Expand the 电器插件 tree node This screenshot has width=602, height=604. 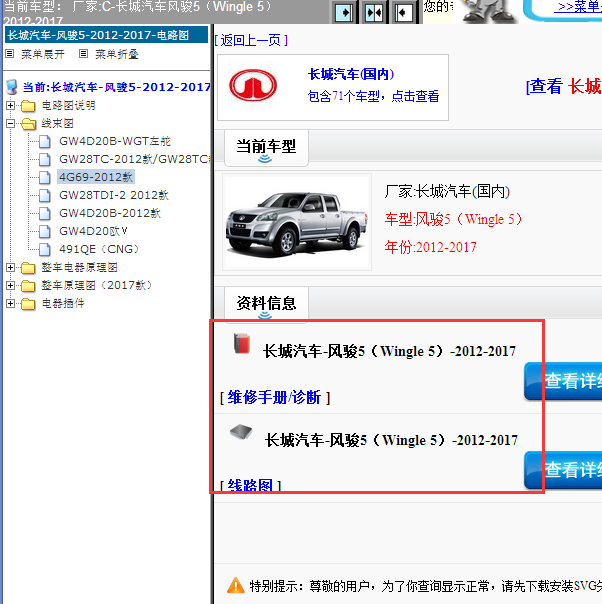point(10,304)
